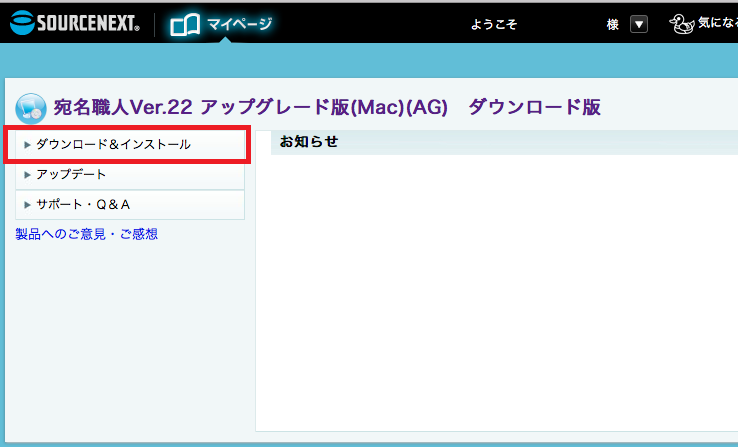Click the 製品へのご意見・ご感想 link

point(87,234)
